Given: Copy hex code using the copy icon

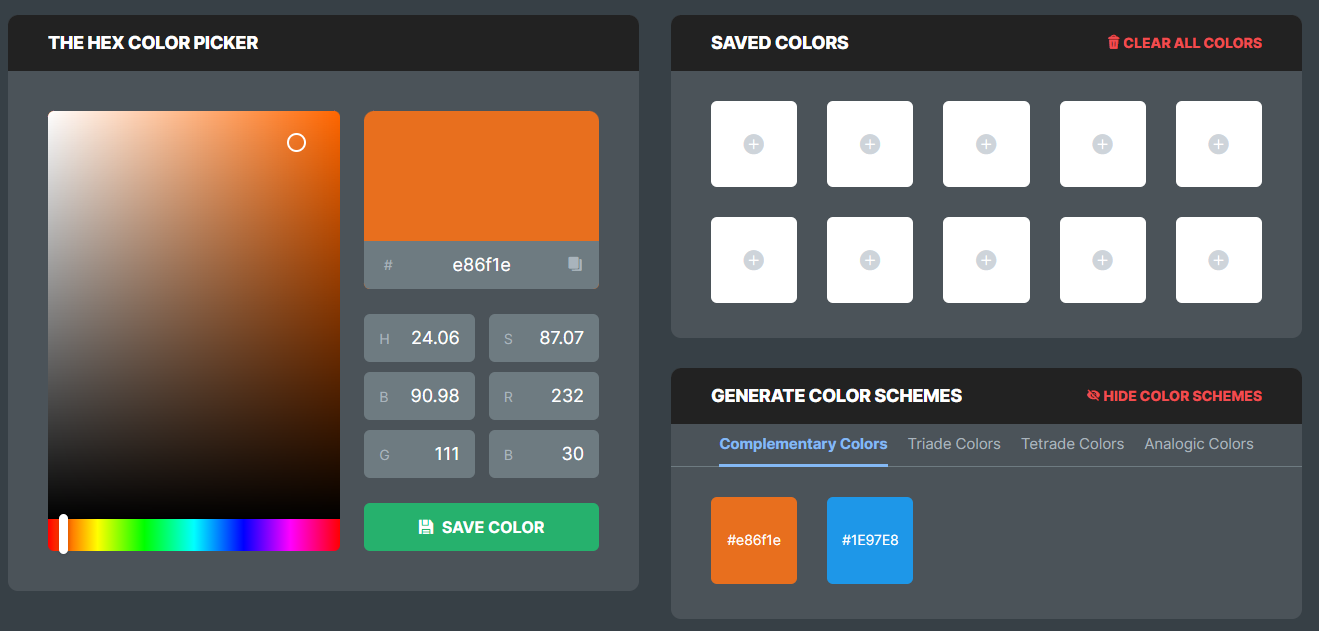Looking at the screenshot, I should (575, 264).
